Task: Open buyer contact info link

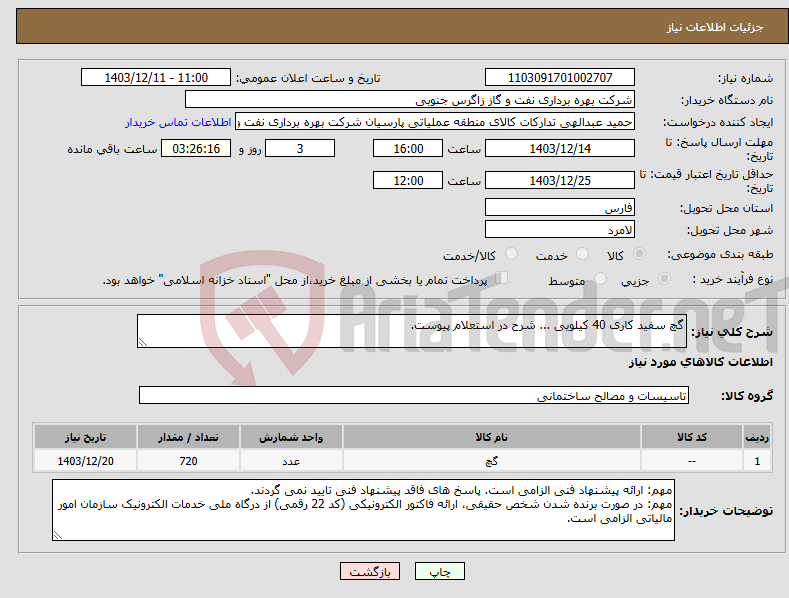Action: tap(178, 122)
